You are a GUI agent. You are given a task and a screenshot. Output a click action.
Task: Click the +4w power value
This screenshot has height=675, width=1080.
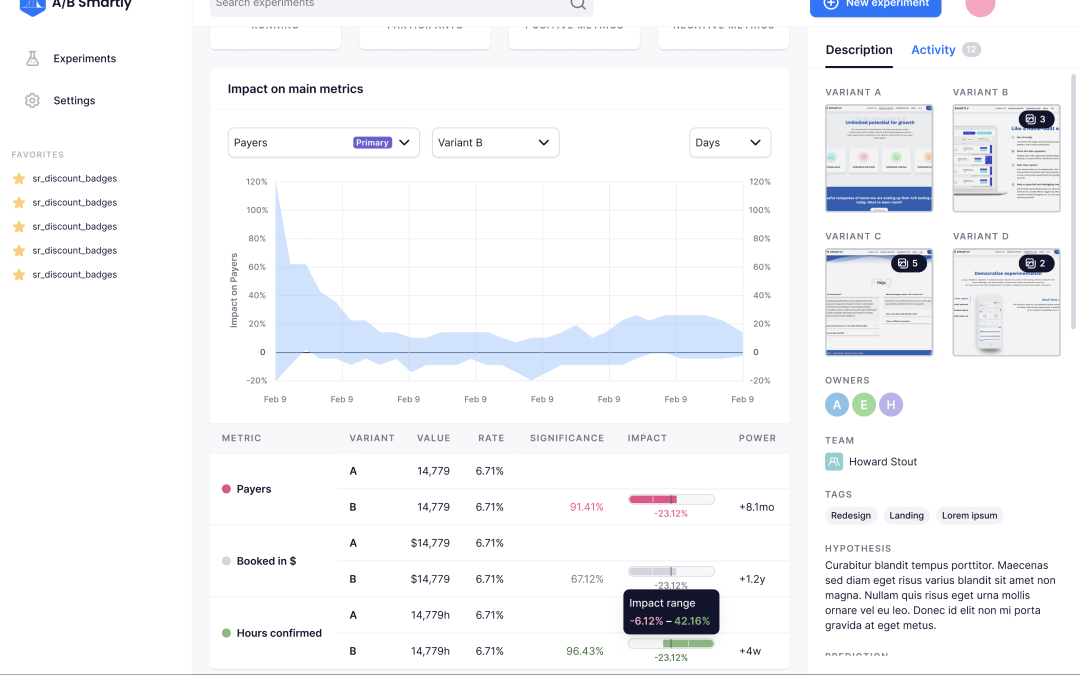click(x=750, y=651)
